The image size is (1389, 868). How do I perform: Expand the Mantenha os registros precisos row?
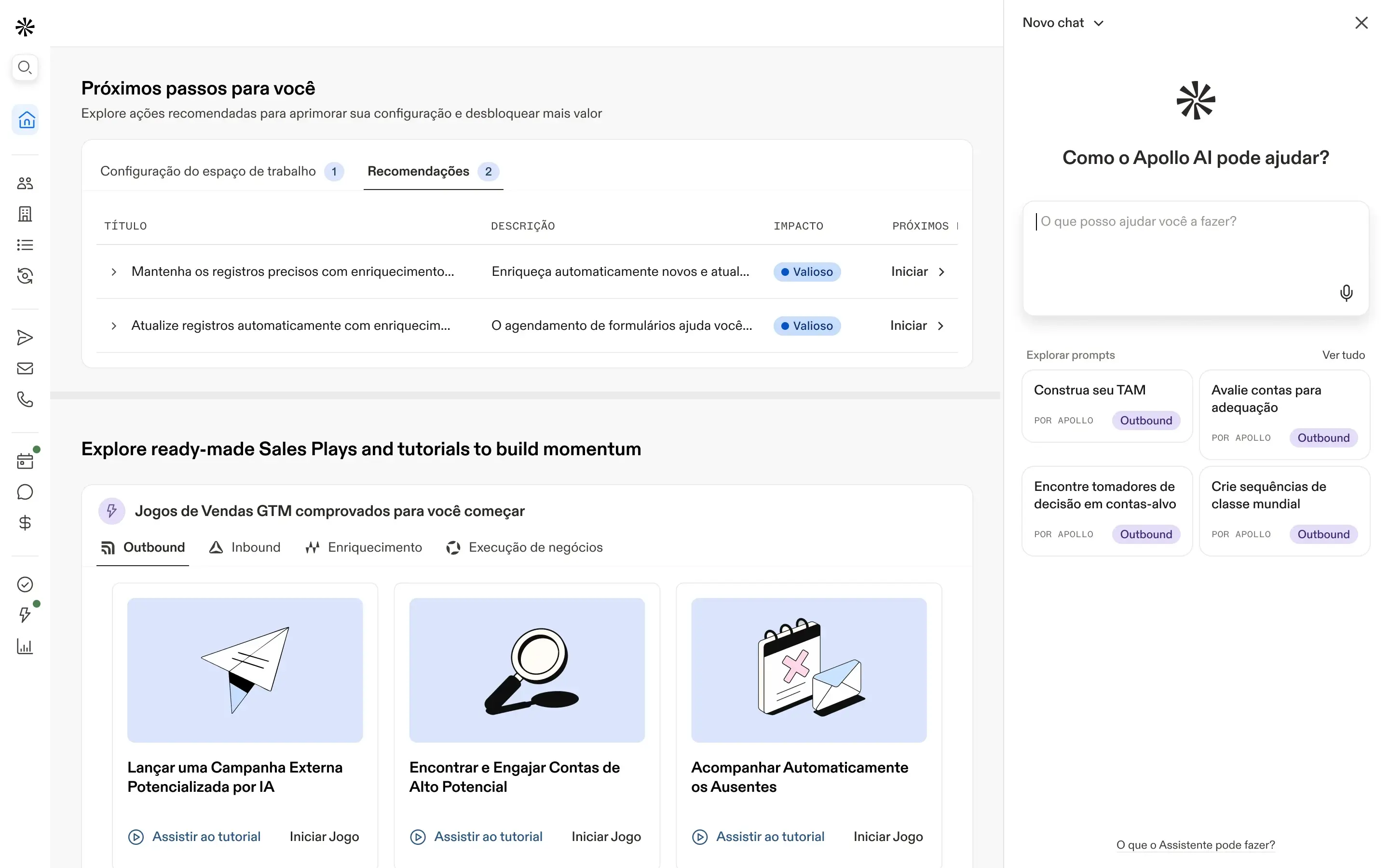[114, 271]
